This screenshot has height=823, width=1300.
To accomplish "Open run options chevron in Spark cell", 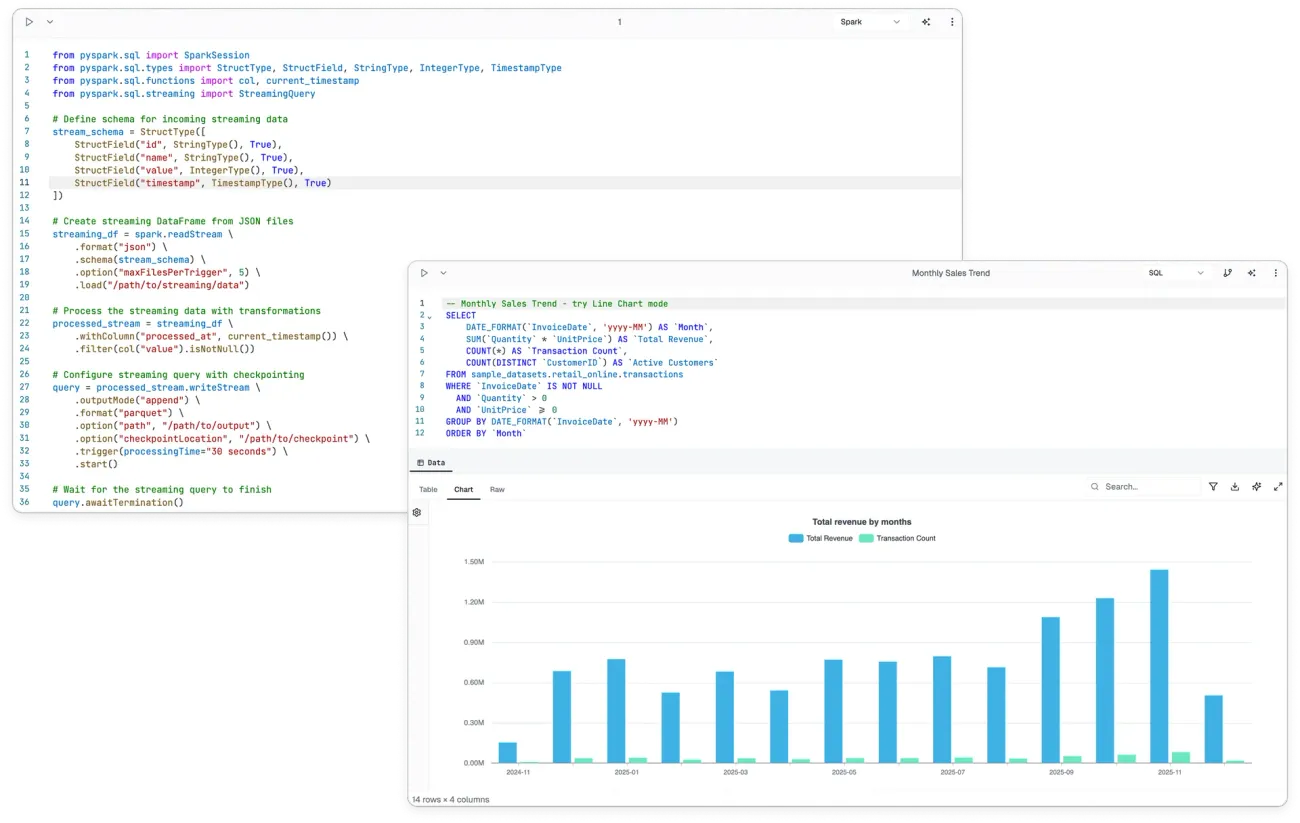I will tap(50, 22).
